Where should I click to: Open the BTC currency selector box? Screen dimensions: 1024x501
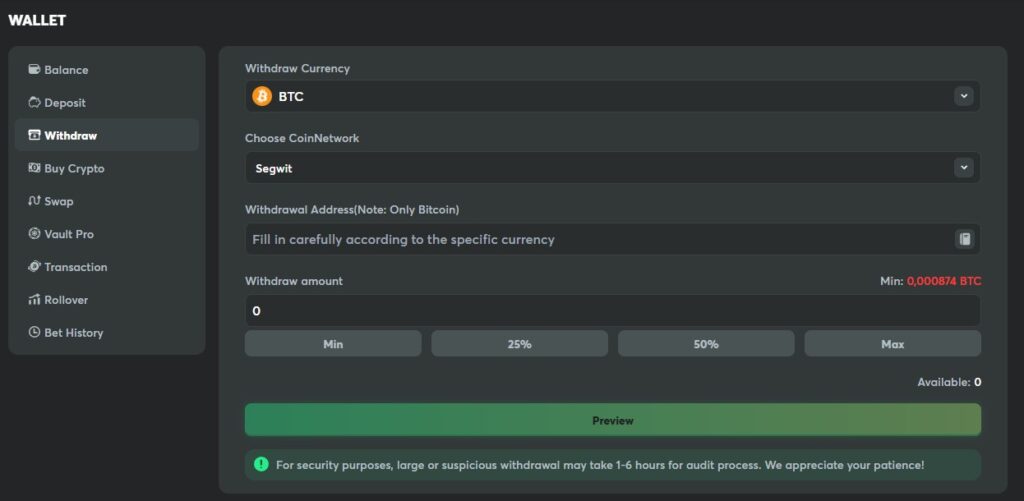click(x=613, y=97)
